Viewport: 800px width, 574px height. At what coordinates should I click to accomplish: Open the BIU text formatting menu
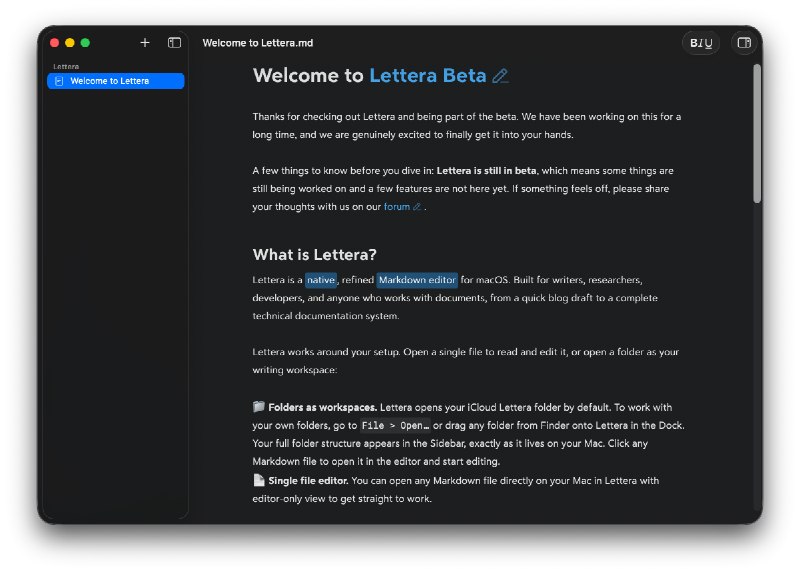(701, 43)
